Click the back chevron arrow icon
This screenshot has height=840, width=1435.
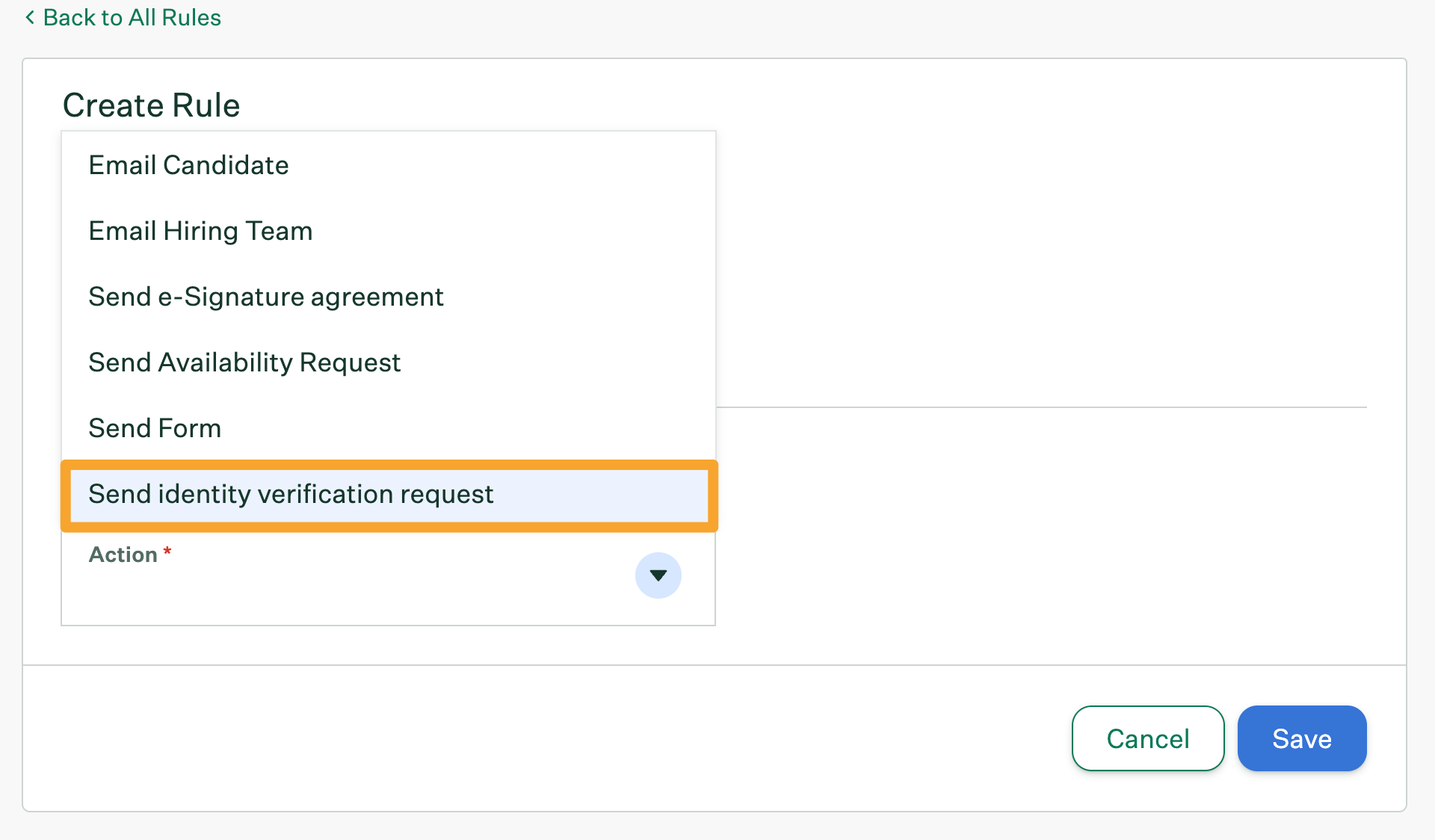[30, 17]
